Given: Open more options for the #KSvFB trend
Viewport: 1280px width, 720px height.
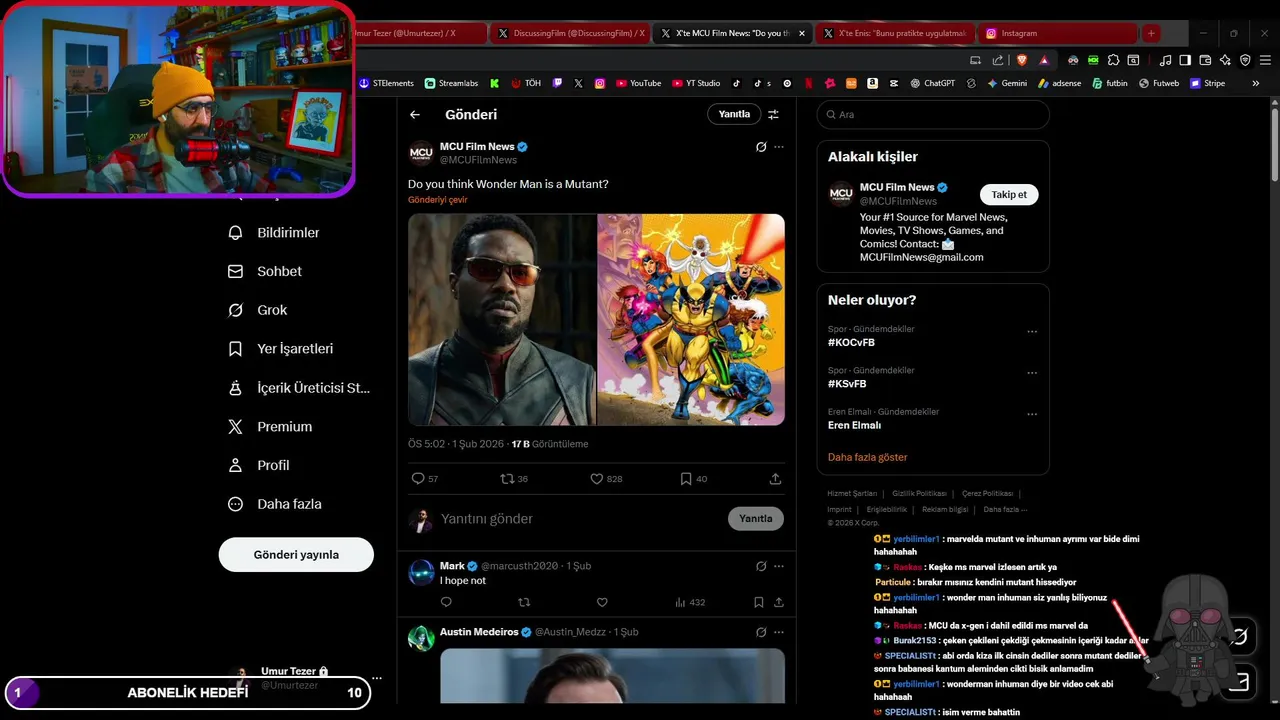Looking at the screenshot, I should pos(1032,373).
